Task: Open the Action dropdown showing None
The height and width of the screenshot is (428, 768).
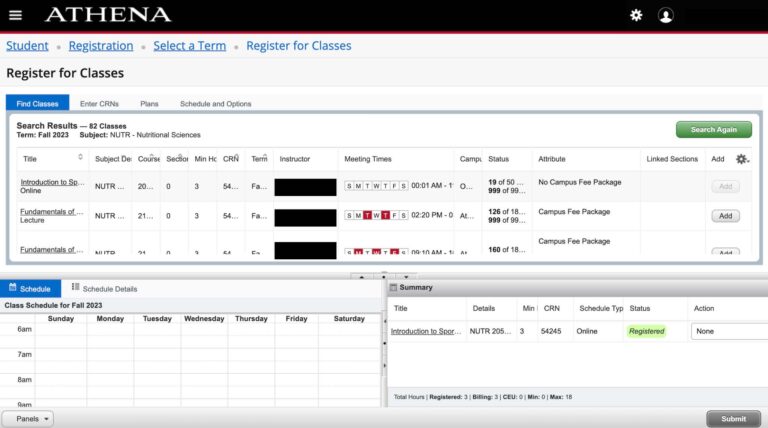Action: 729,332
